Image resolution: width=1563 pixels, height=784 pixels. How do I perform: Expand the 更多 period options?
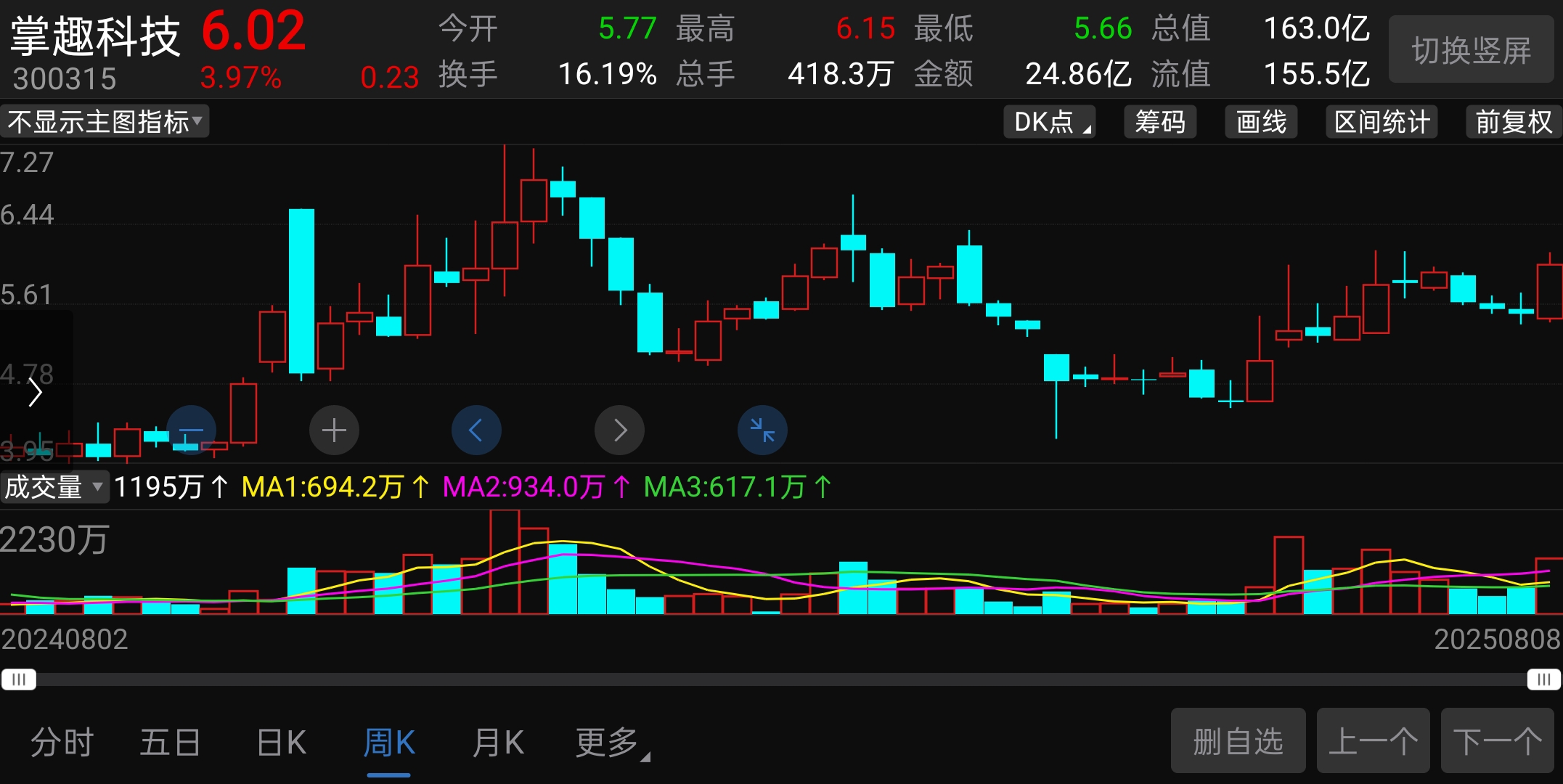coord(612,743)
